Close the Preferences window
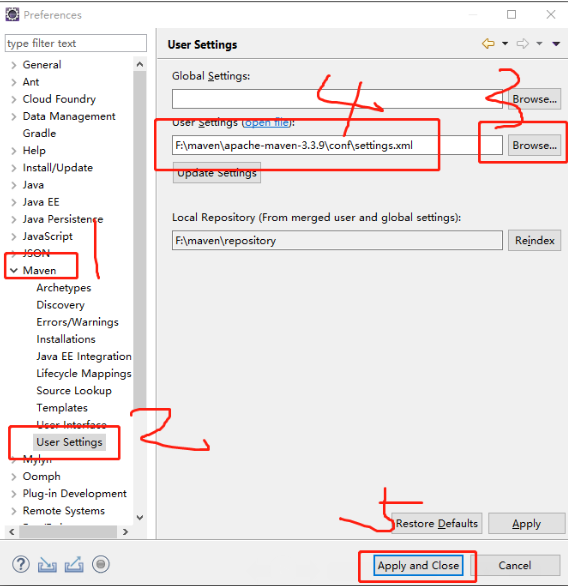Image resolution: width=568 pixels, height=586 pixels. 551,15
